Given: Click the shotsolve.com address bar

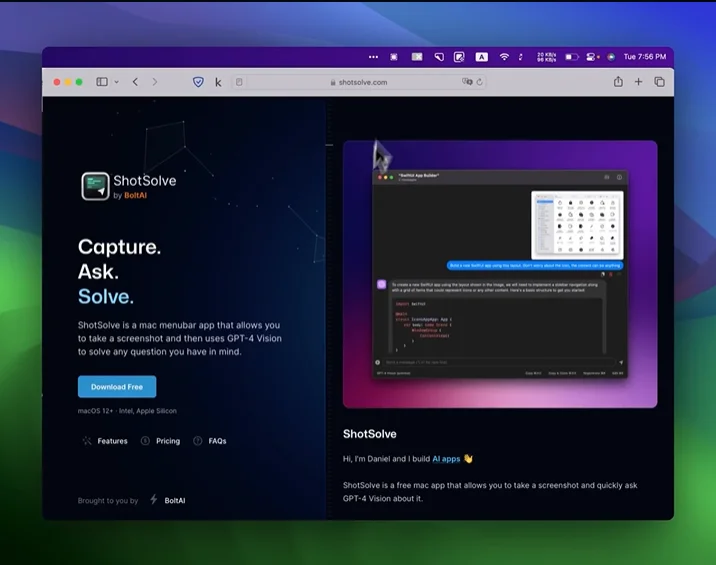Looking at the screenshot, I should (362, 82).
